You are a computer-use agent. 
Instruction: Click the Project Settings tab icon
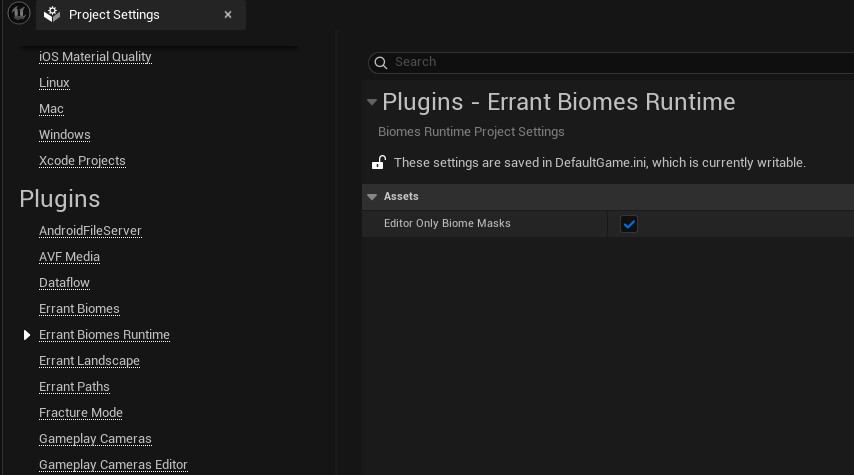click(52, 15)
